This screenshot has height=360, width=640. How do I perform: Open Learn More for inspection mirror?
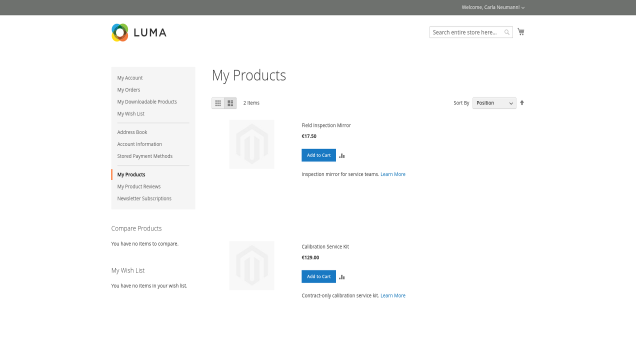click(393, 174)
